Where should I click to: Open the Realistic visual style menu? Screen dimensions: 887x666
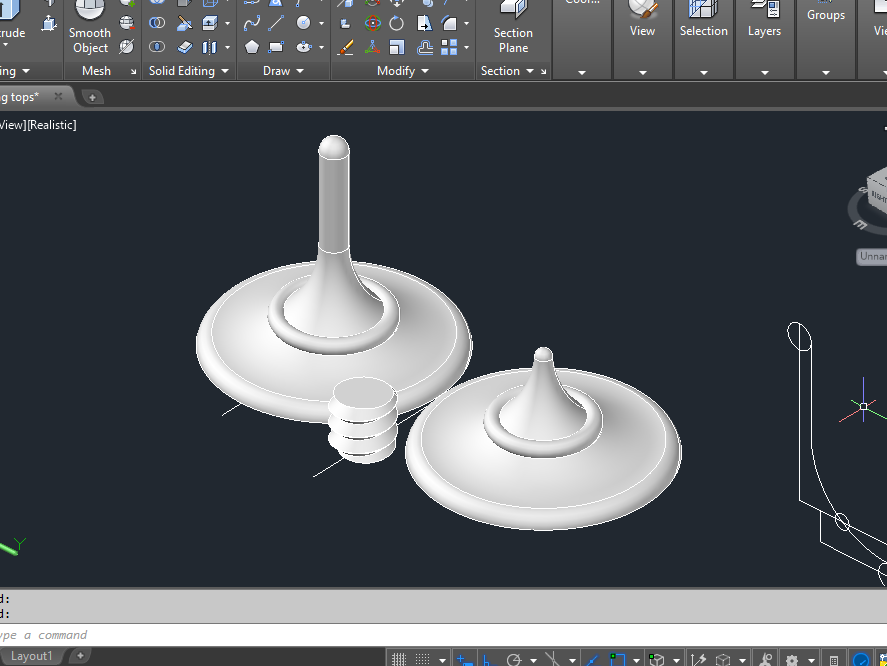click(x=52, y=125)
